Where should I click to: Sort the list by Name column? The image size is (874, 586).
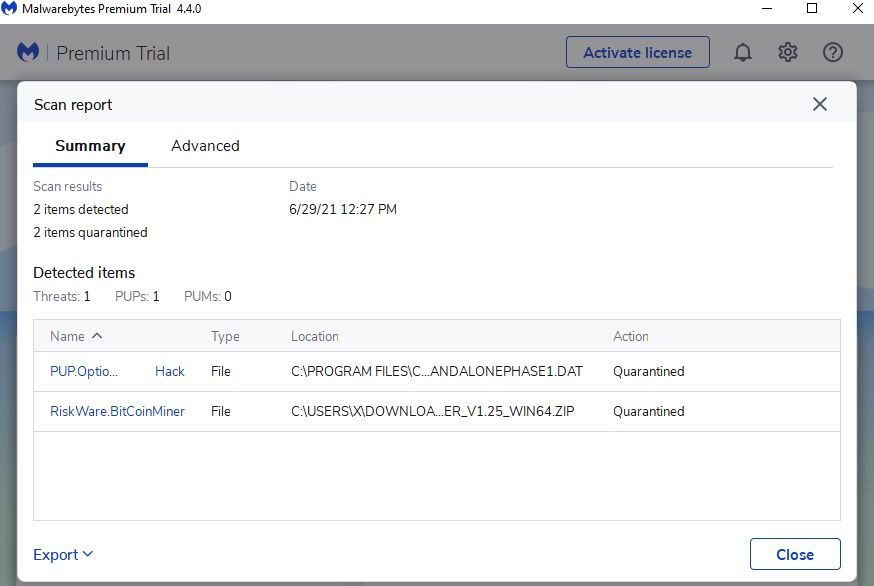click(x=76, y=336)
